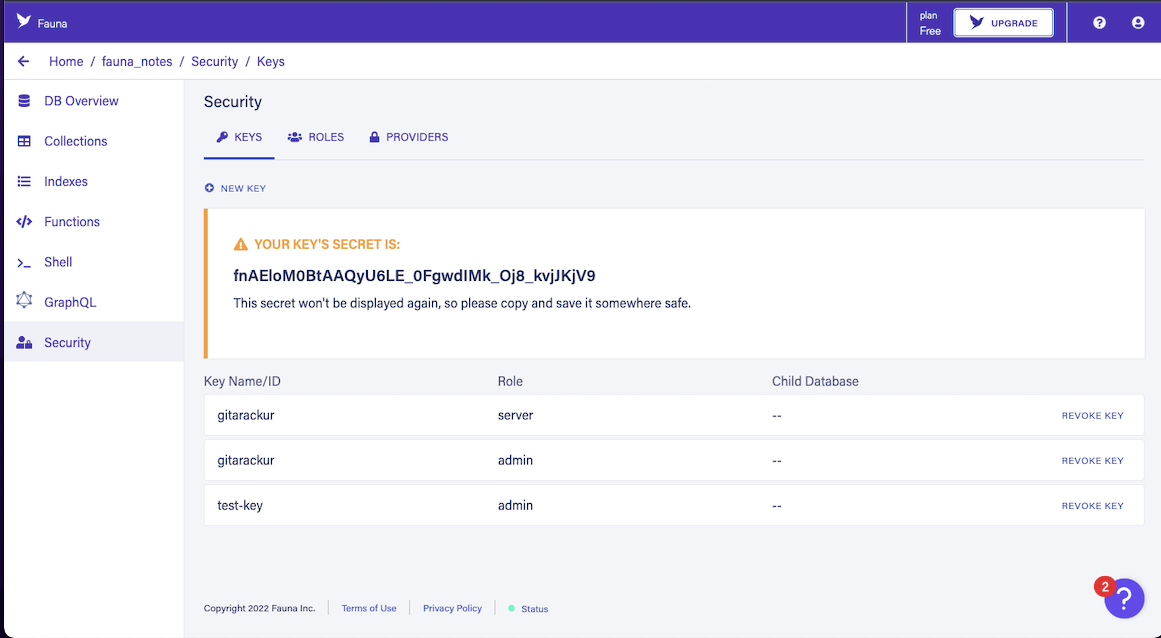
Task: Click the Functions code brackets icon
Action: point(24,221)
